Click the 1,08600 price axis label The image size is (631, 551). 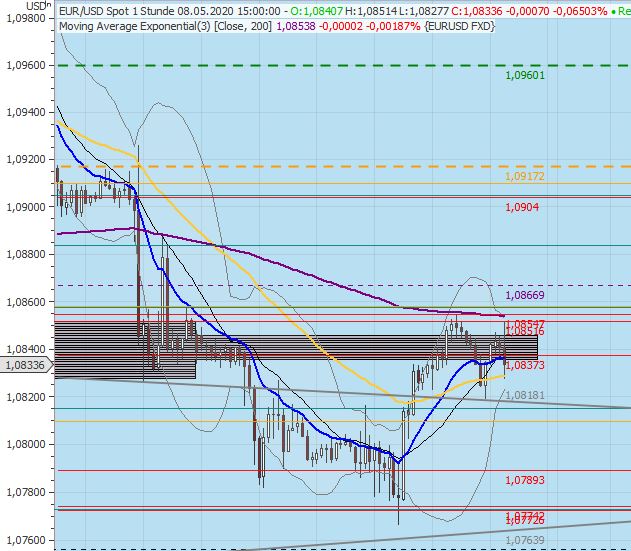point(26,302)
